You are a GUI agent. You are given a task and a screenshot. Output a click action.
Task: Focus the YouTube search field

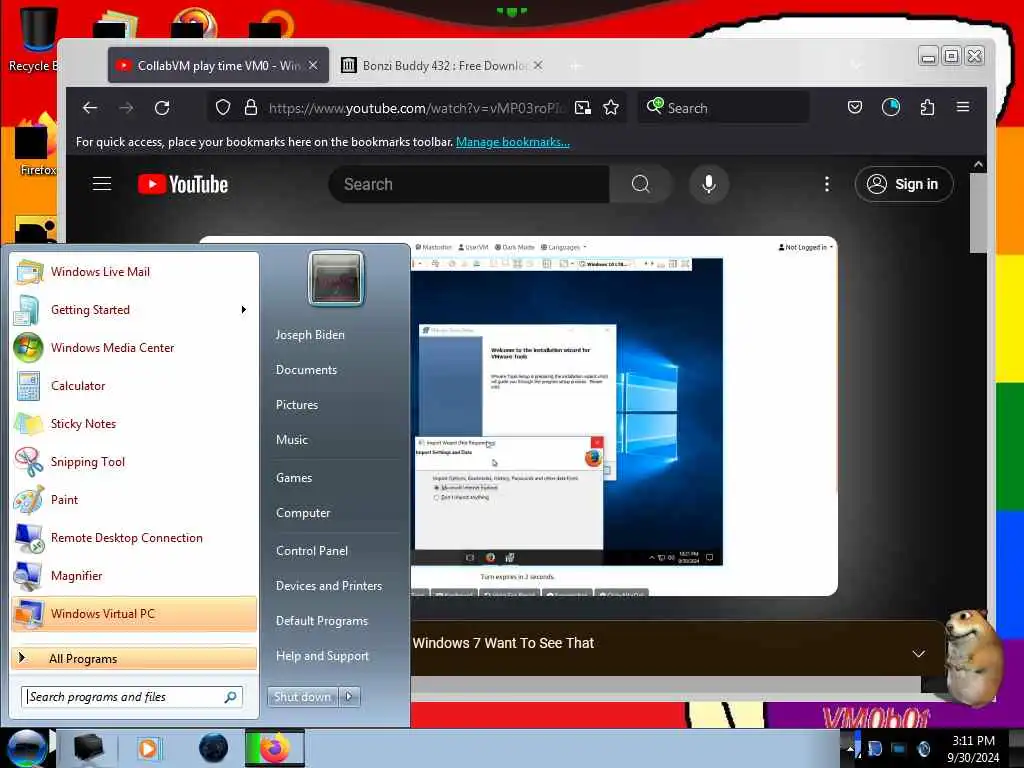pos(469,184)
